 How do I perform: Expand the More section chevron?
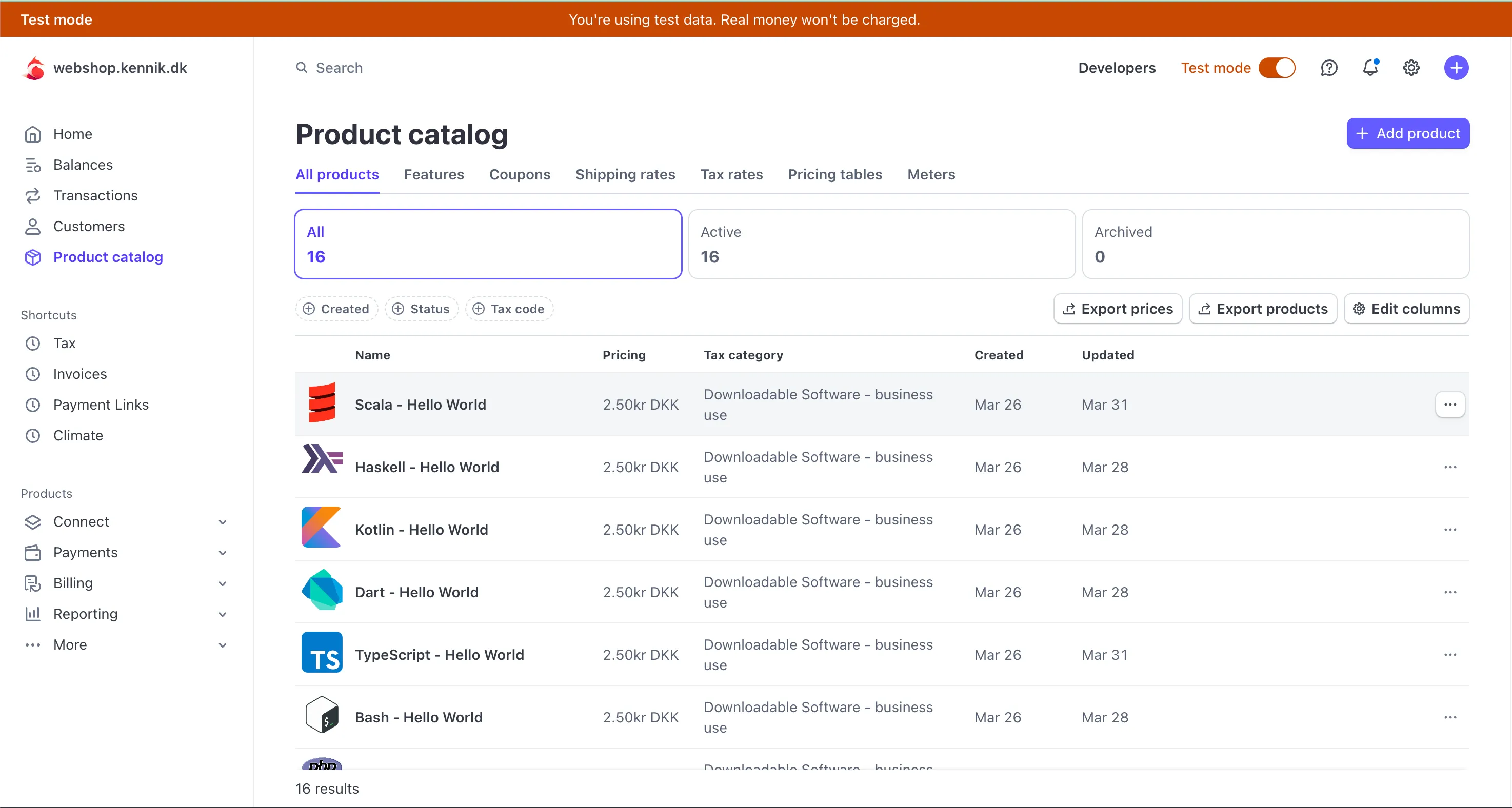[223, 645]
